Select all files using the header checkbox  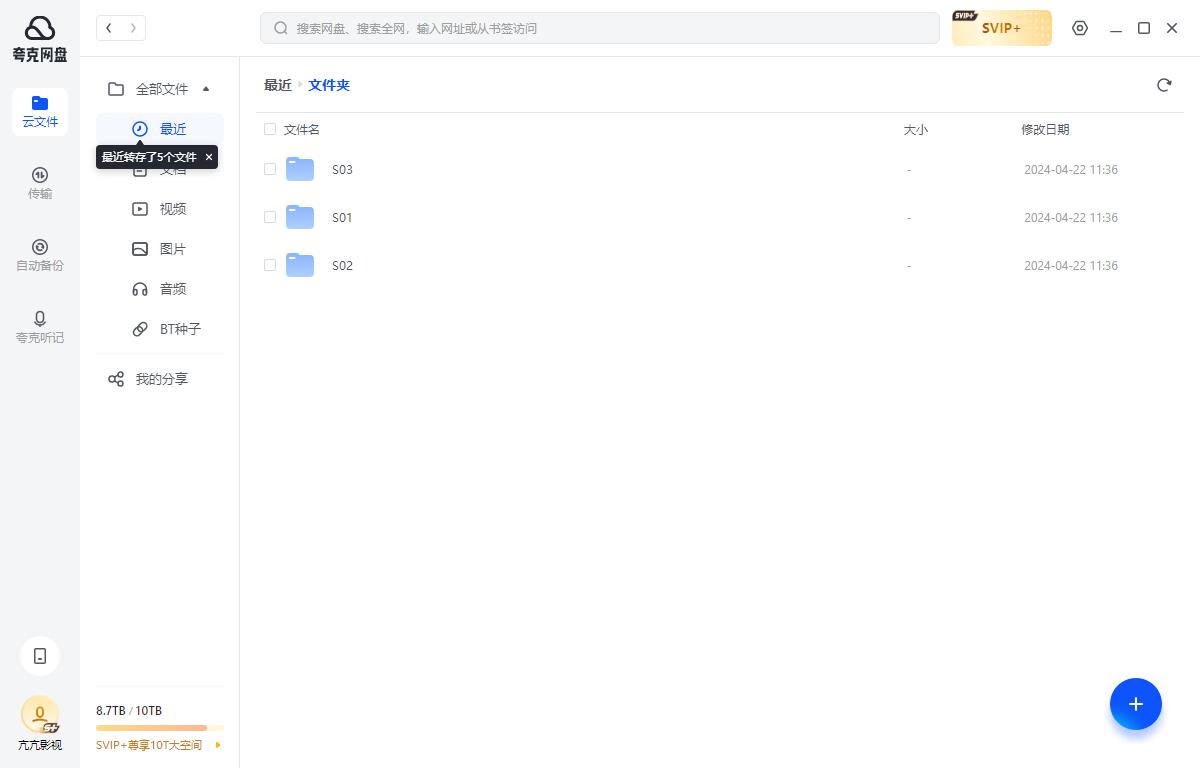(270, 129)
